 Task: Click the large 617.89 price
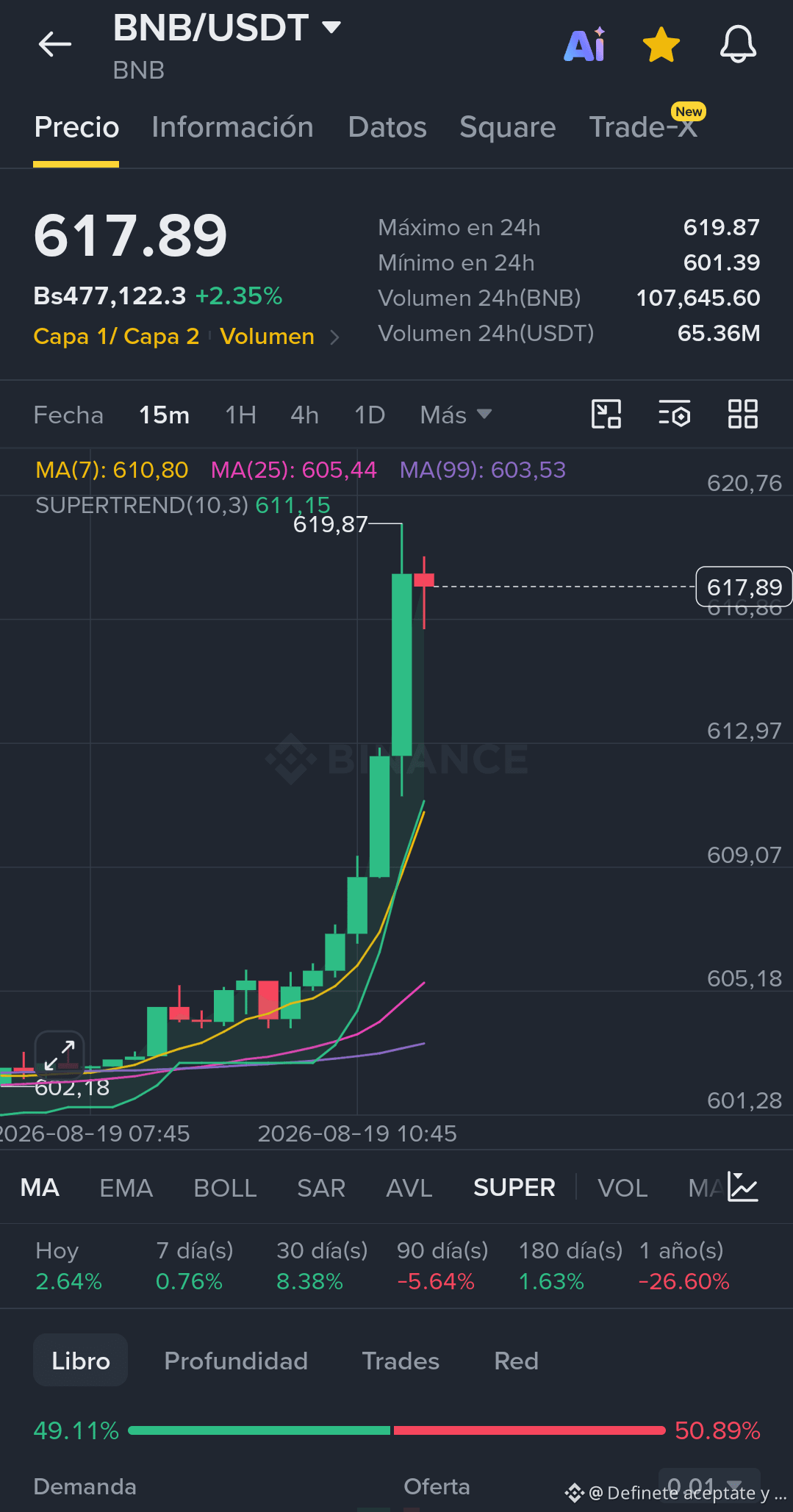pyautogui.click(x=131, y=236)
